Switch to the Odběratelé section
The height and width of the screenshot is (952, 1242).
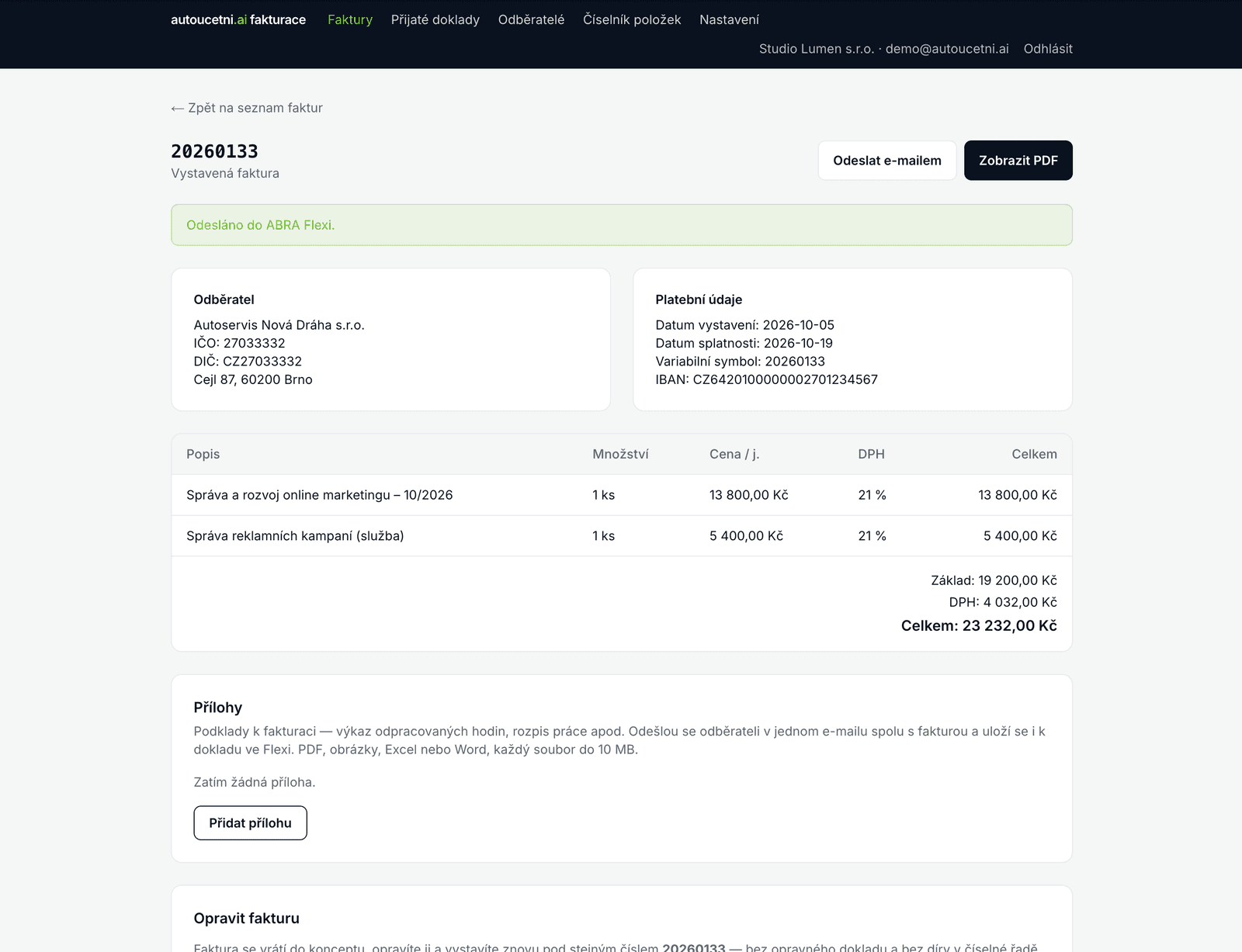532,19
